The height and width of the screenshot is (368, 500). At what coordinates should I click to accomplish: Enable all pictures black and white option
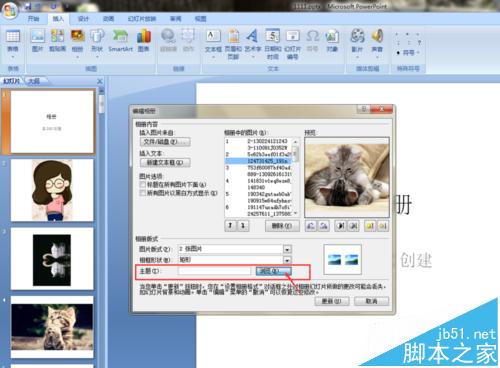tap(143, 193)
